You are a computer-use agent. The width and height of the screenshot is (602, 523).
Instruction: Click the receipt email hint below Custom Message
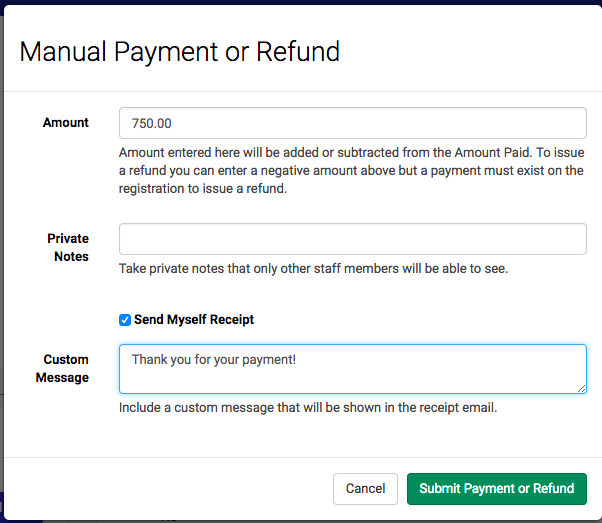(308, 407)
